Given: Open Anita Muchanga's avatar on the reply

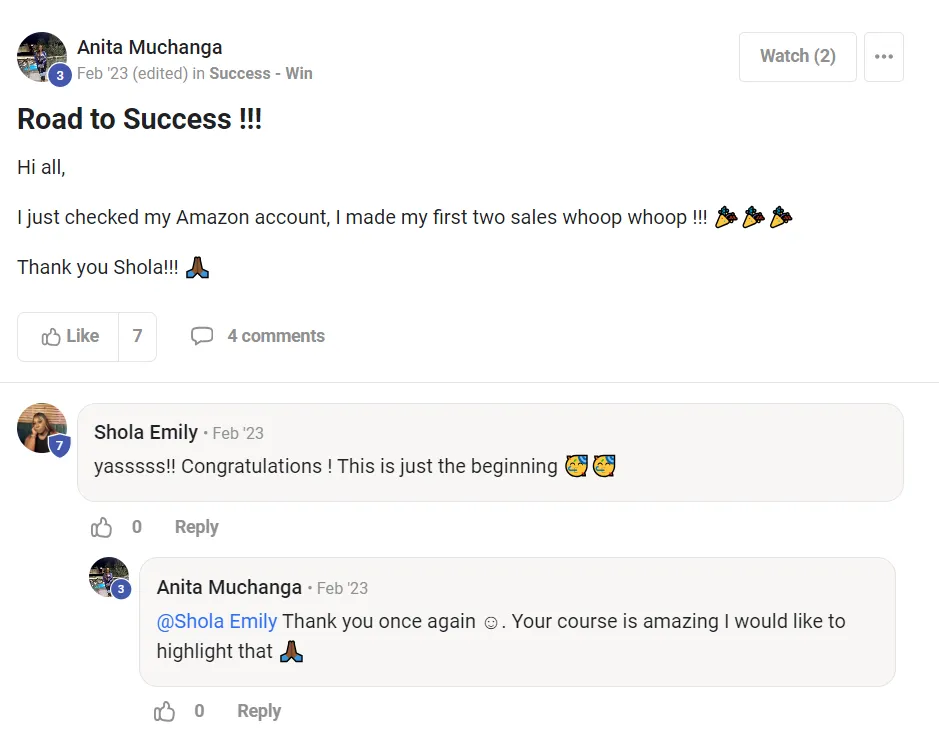Looking at the screenshot, I should (108, 576).
